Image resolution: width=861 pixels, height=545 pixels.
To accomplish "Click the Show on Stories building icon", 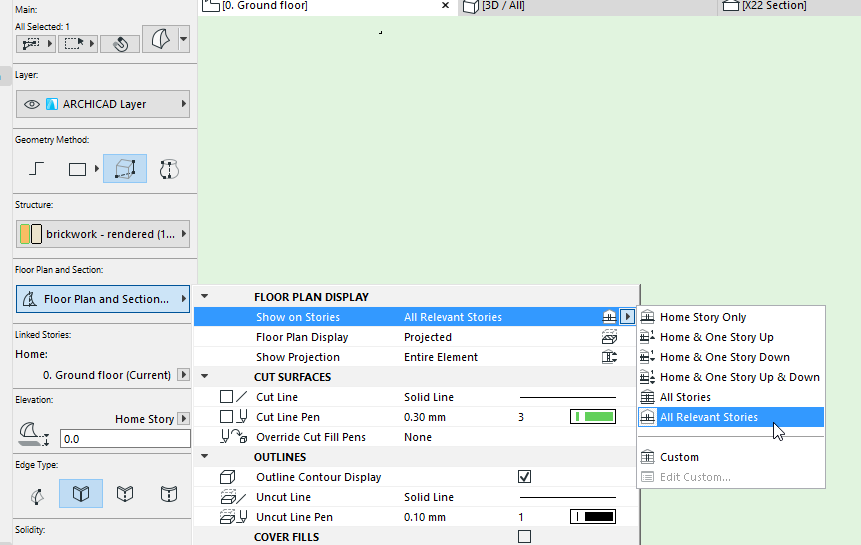I will 610,317.
